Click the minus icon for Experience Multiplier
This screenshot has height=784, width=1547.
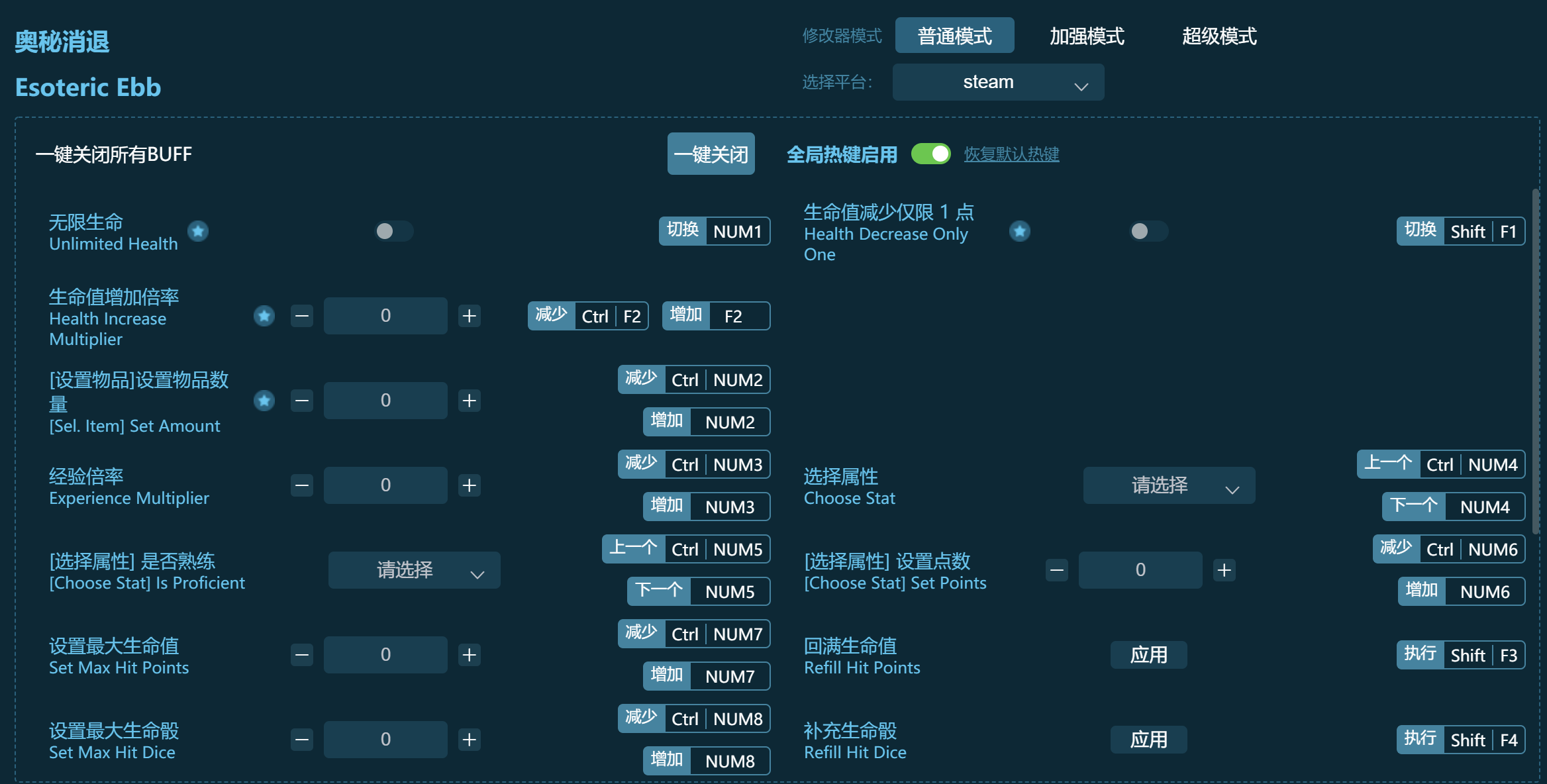click(x=301, y=485)
